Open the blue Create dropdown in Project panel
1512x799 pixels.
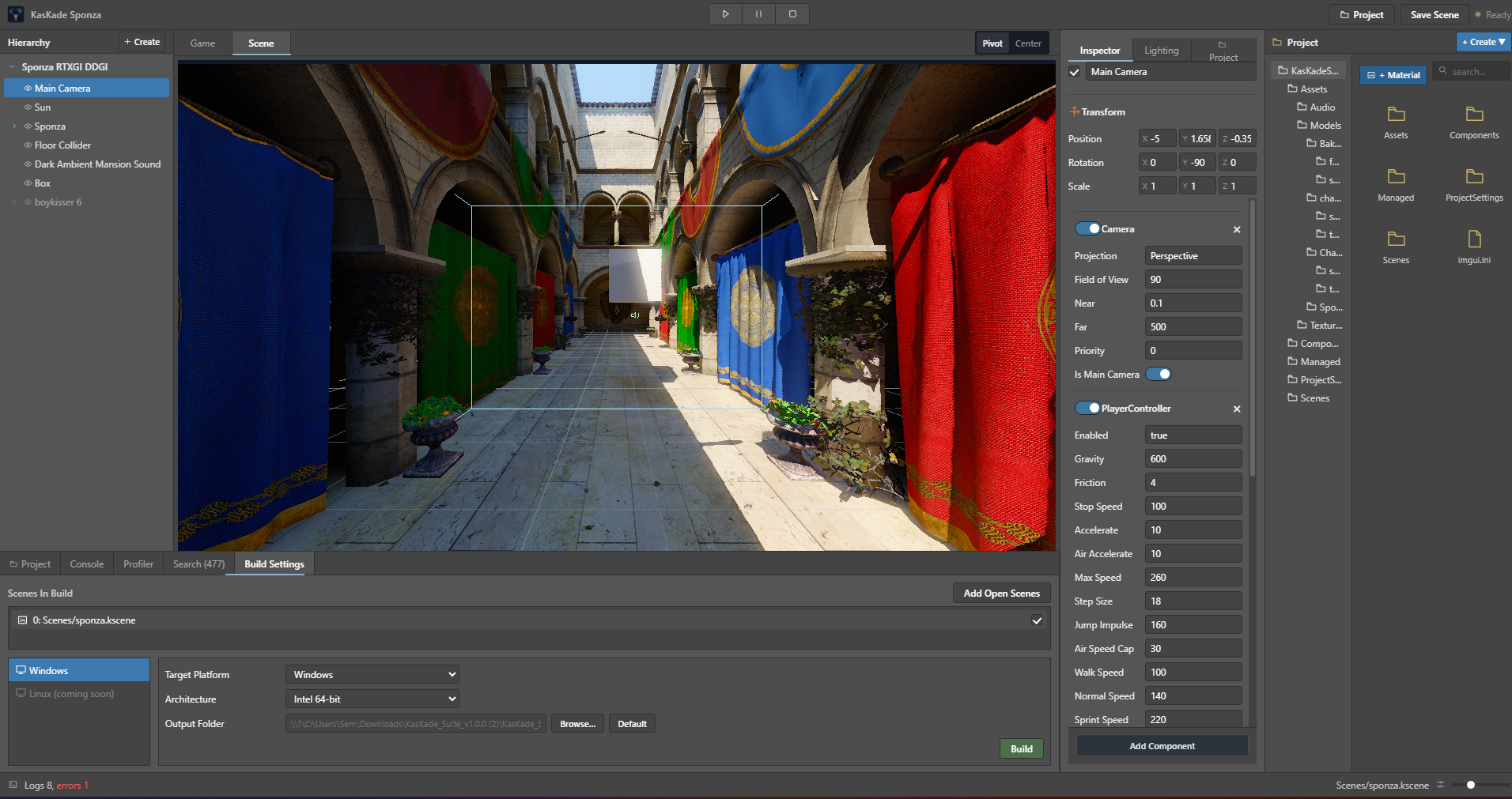tap(1484, 42)
